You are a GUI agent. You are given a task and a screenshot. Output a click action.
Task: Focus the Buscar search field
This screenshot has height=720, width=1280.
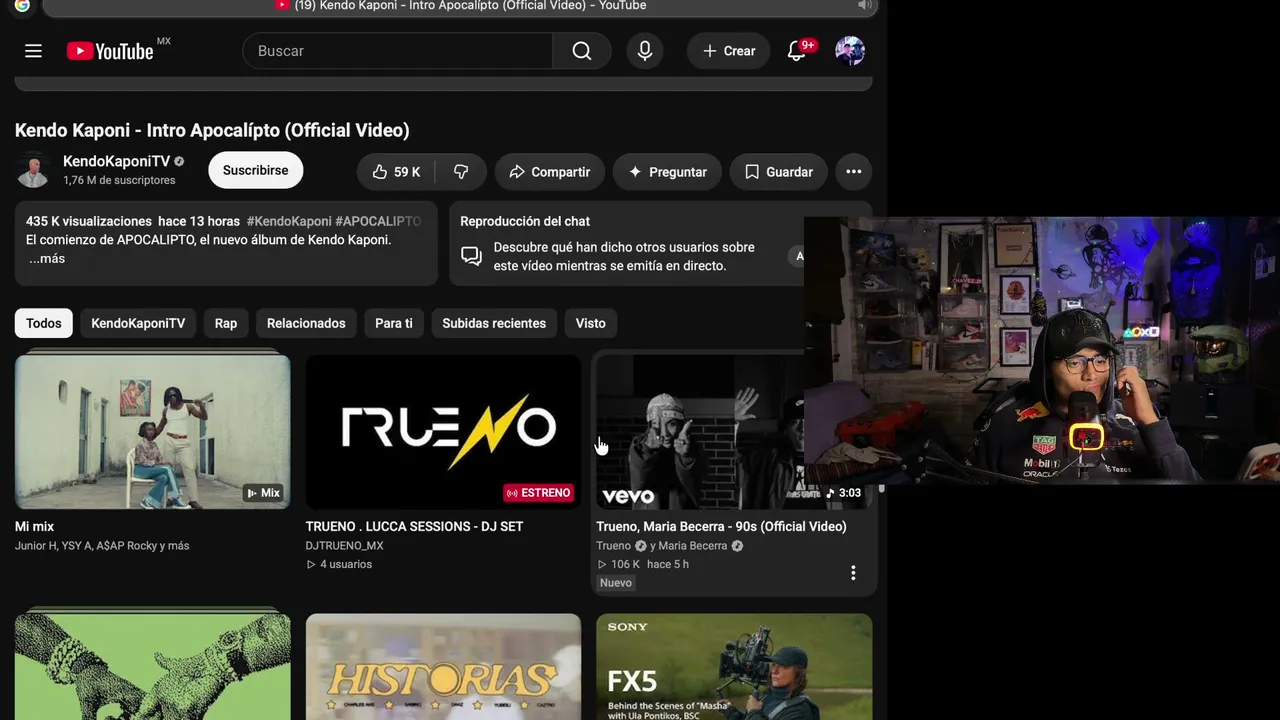[398, 51]
